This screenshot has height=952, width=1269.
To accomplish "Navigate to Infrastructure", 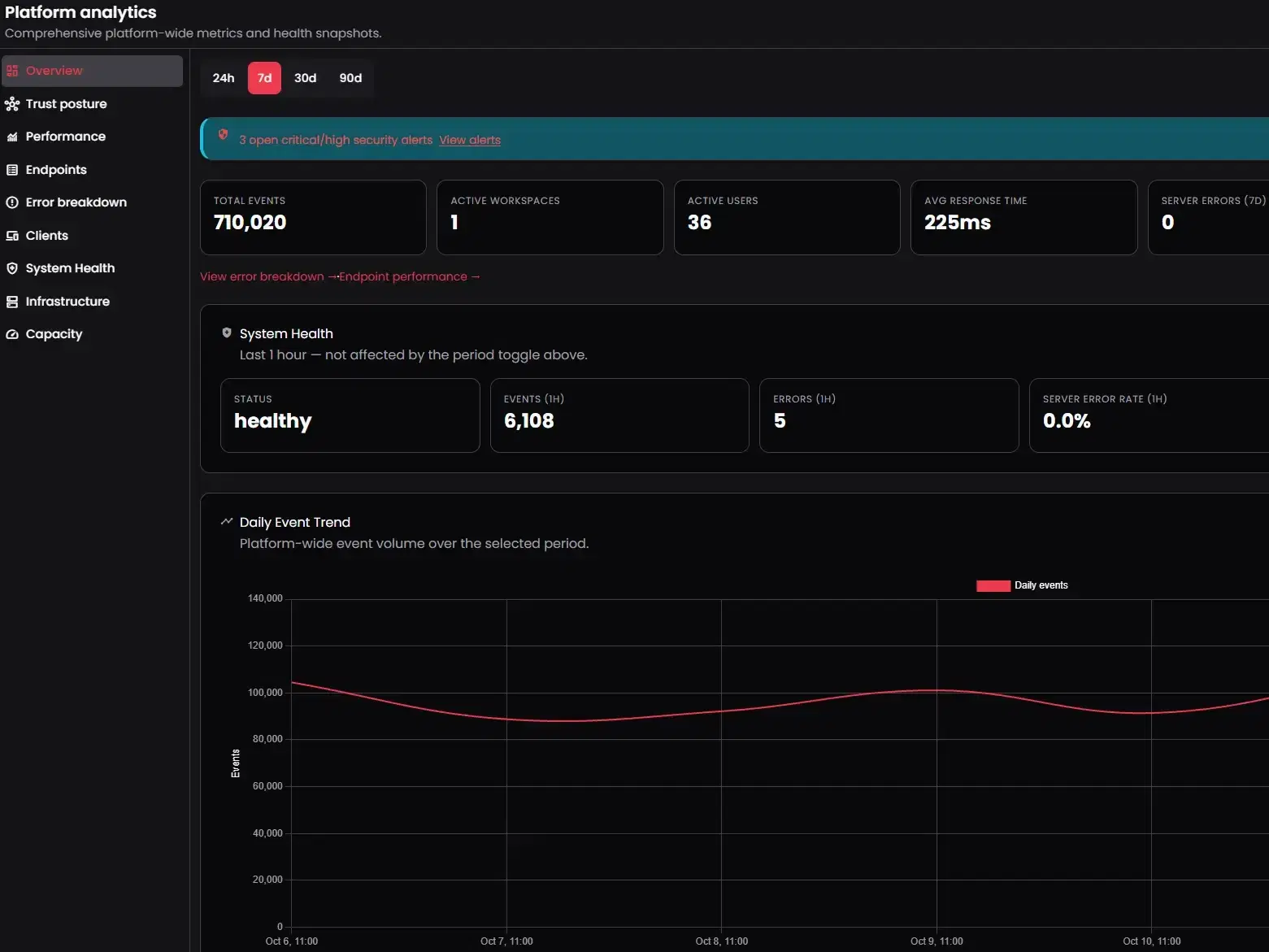I will pyautogui.click(x=92, y=302).
